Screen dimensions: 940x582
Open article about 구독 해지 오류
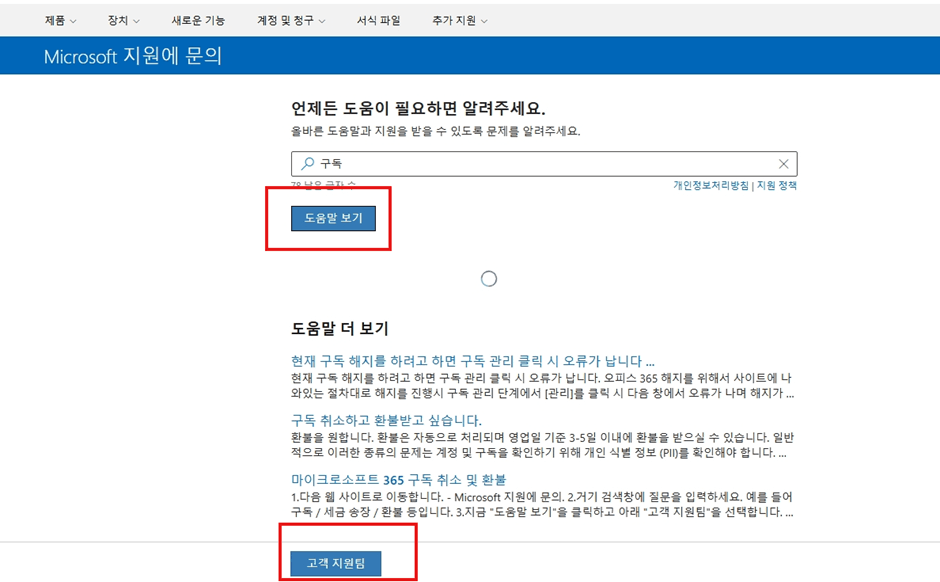coord(472,361)
